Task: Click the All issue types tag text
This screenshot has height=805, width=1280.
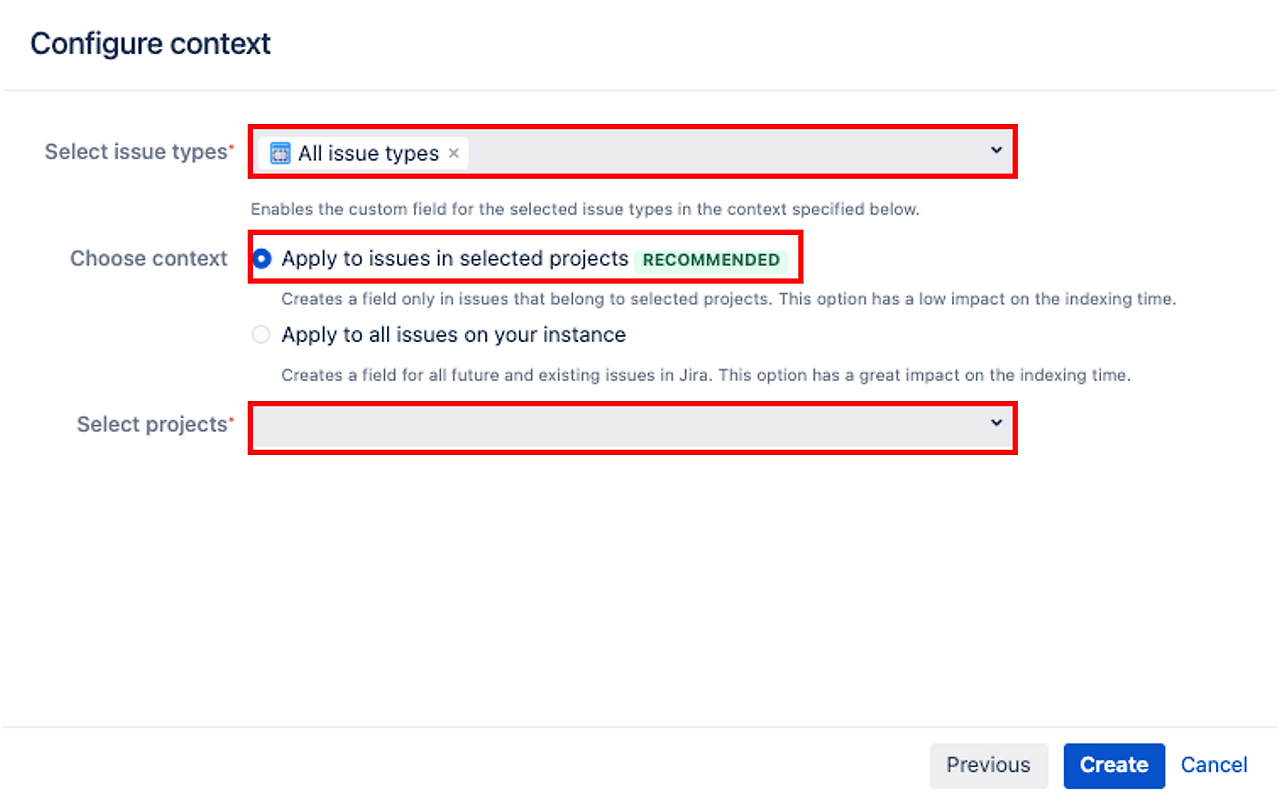Action: point(368,153)
